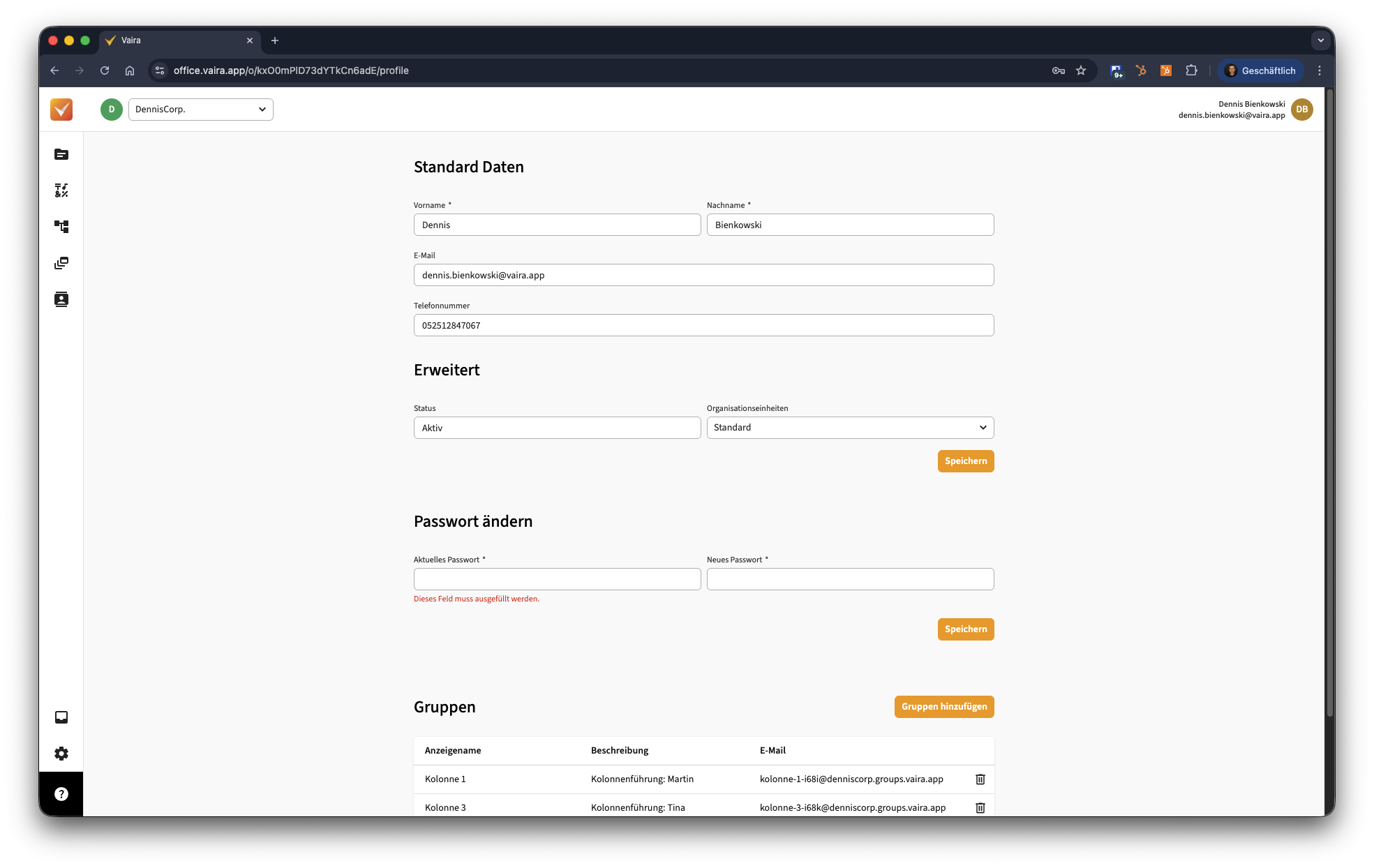Viewport: 1374px width, 868px height.
Task: Save the password with Speichern button
Action: [965, 629]
